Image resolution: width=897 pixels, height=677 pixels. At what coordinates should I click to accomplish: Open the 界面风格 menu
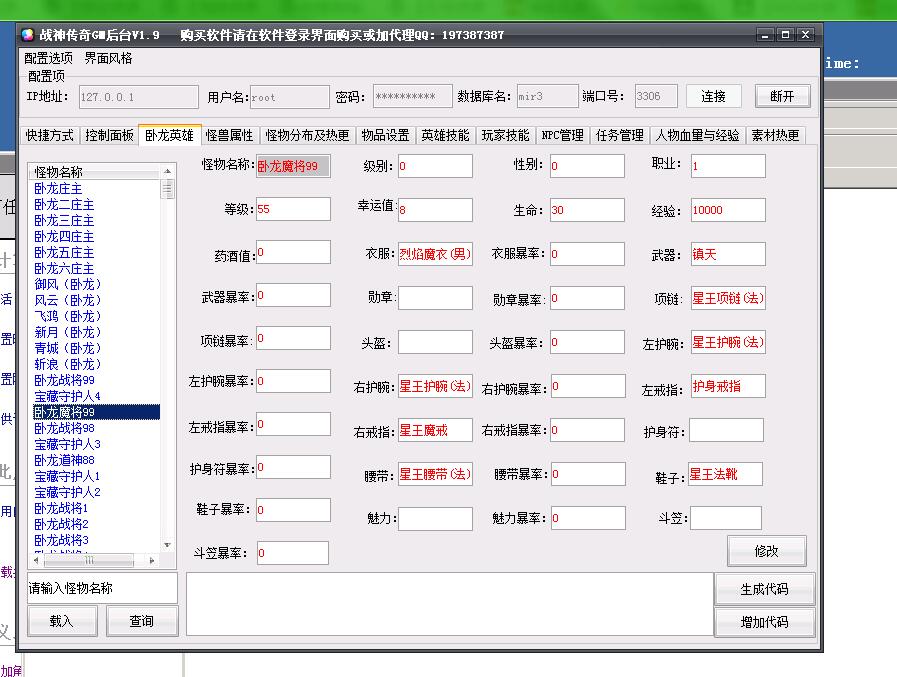(108, 58)
